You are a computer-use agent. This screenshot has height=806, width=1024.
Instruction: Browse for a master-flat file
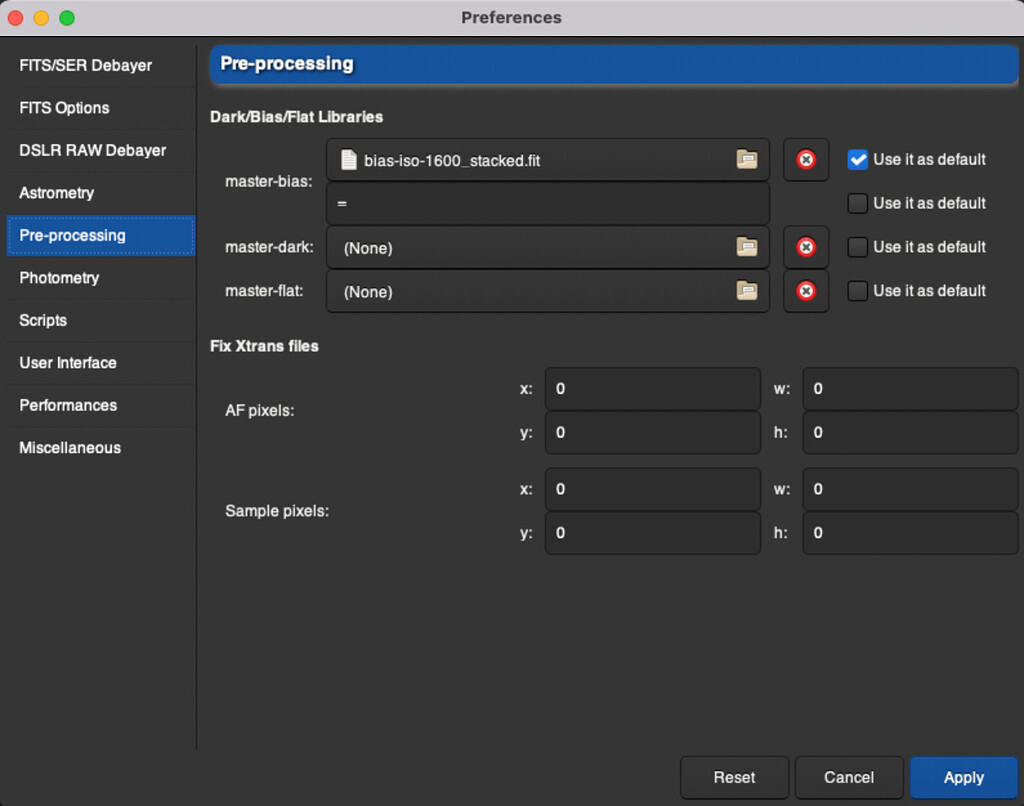pyautogui.click(x=747, y=291)
